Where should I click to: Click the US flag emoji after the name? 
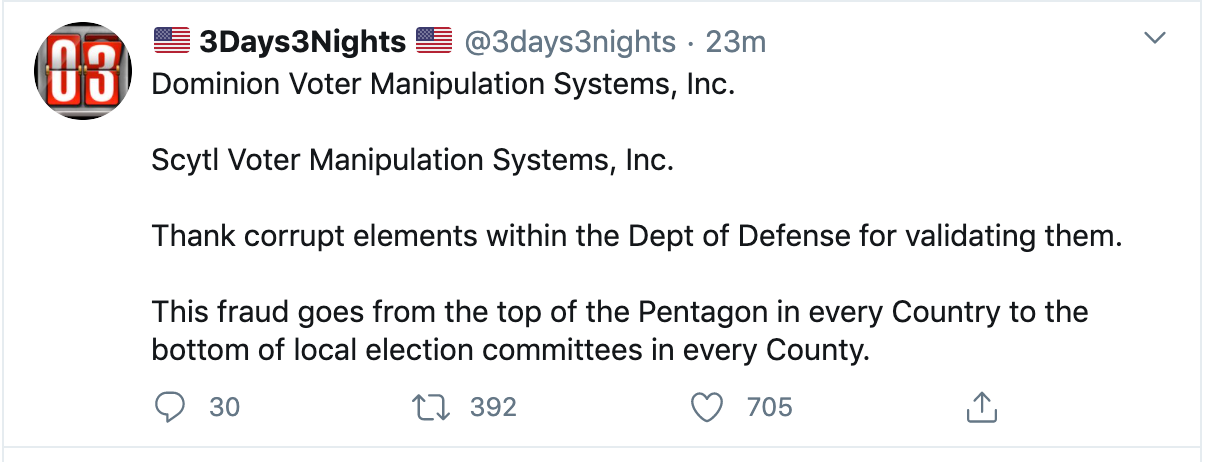pos(434,41)
